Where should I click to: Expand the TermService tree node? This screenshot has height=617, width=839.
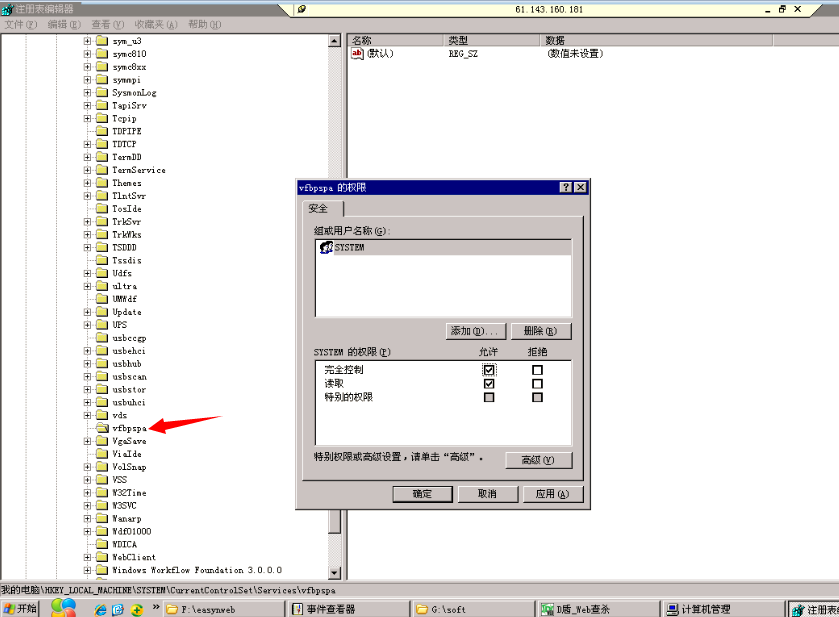pos(87,170)
